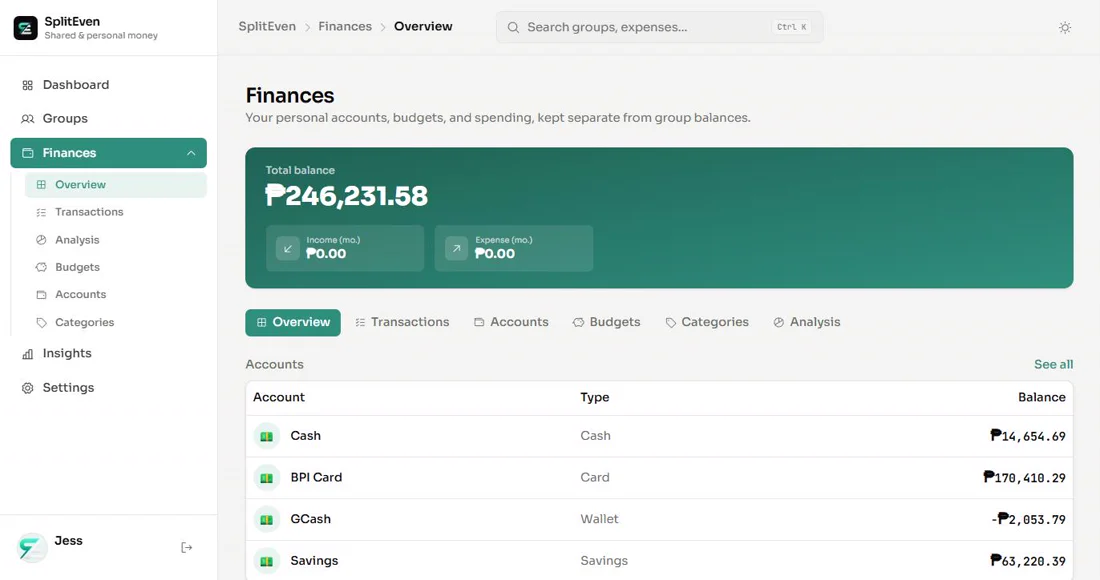Open Analysis in the sidebar submenu

(x=116, y=240)
